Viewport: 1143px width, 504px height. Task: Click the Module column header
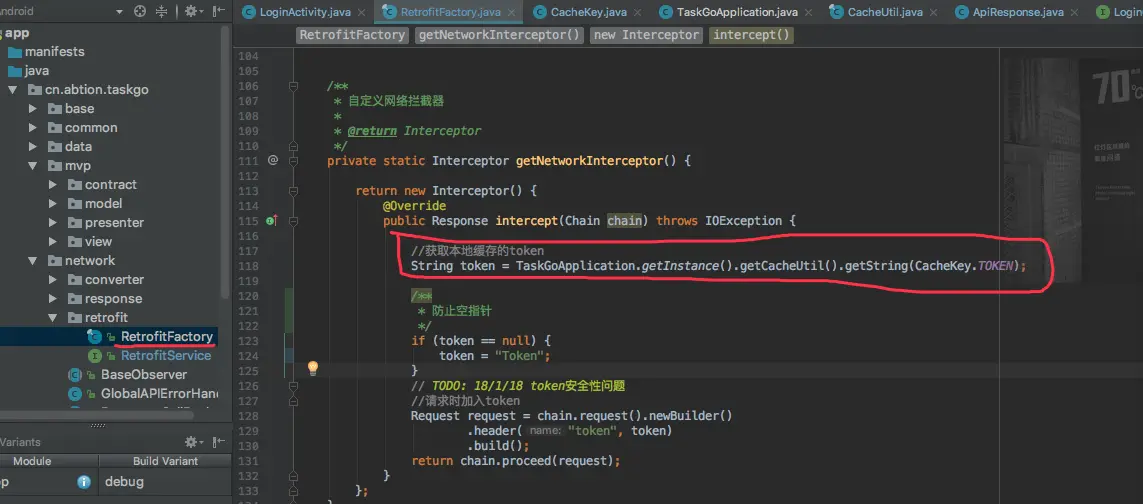click(32, 462)
